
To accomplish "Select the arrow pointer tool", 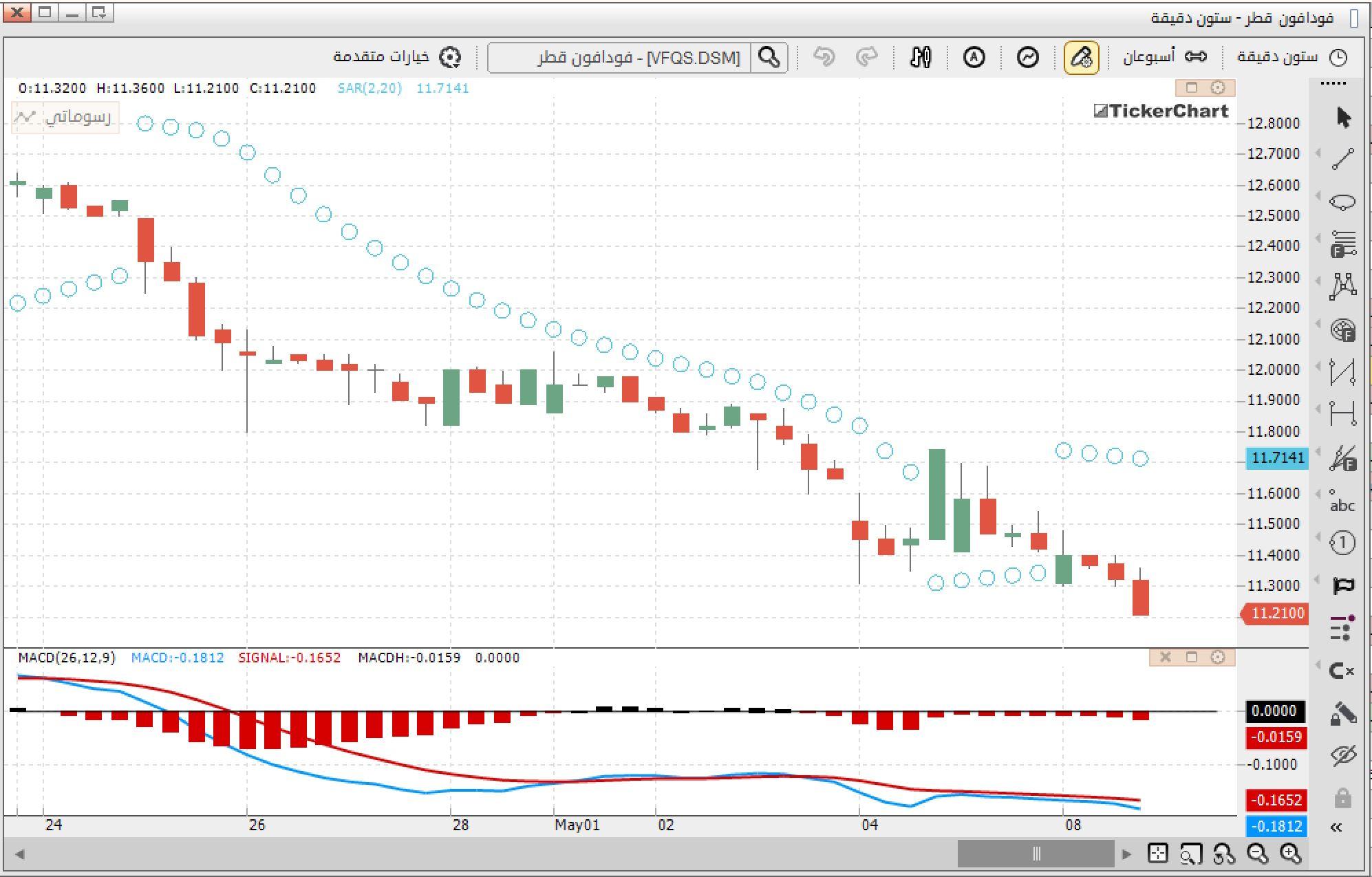I will (1342, 118).
